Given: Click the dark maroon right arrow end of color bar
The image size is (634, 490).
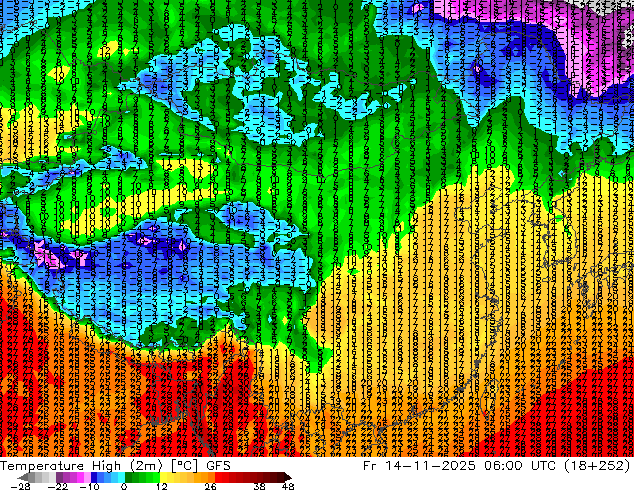Looking at the screenshot, I should 287,477.
